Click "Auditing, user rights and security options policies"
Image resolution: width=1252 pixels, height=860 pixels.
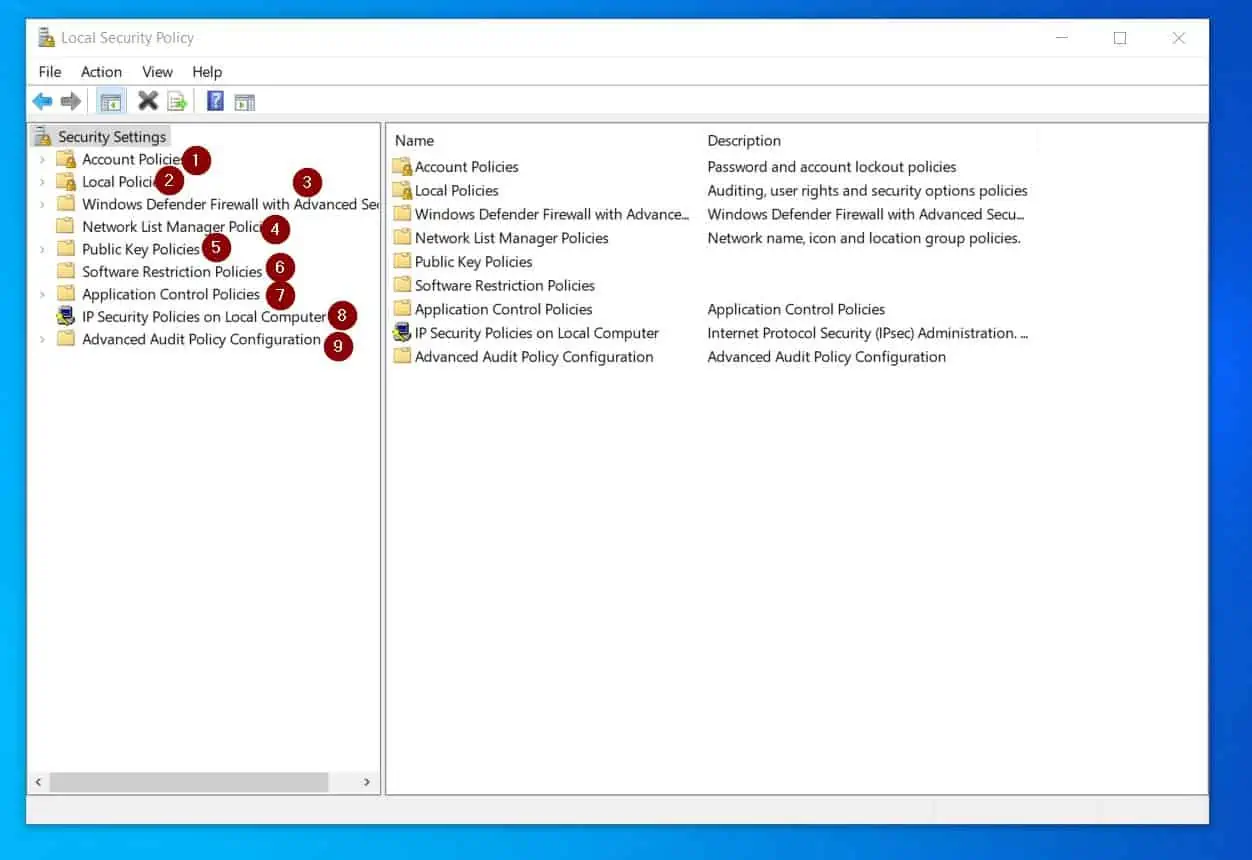867,190
